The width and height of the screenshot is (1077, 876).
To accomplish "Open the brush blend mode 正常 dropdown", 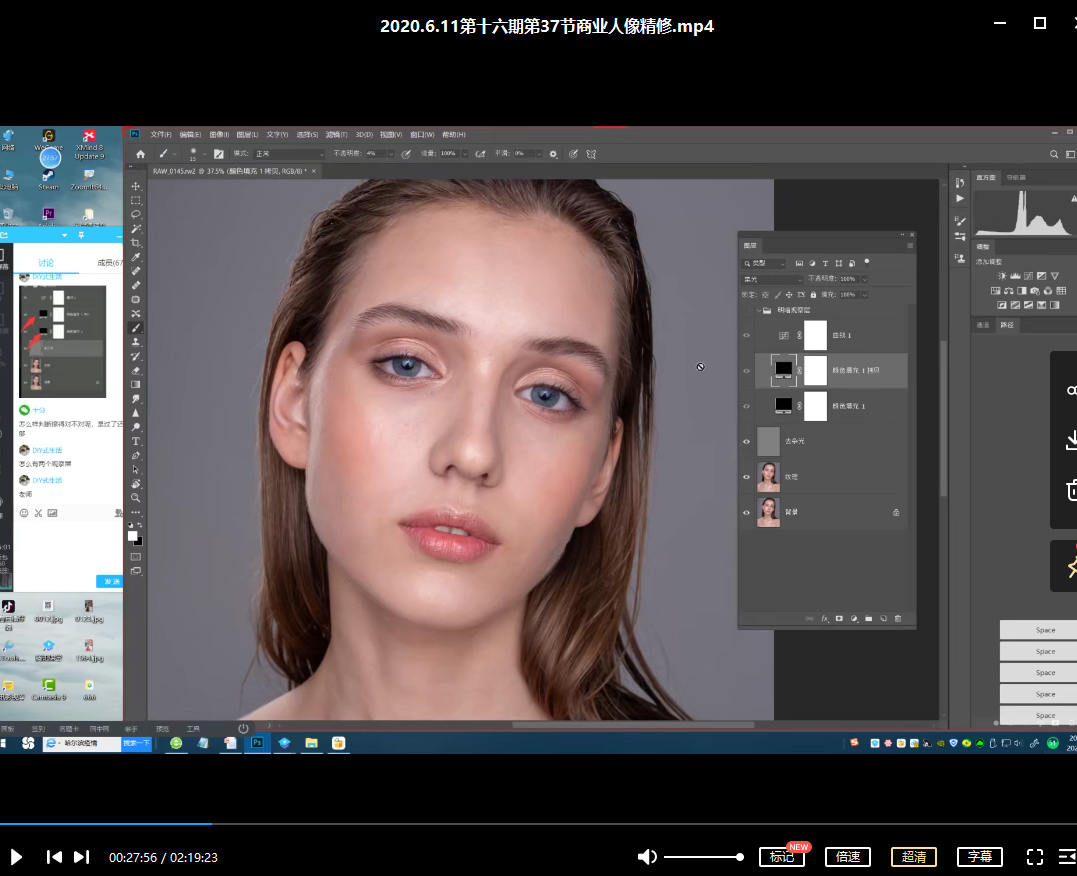I will [290, 154].
